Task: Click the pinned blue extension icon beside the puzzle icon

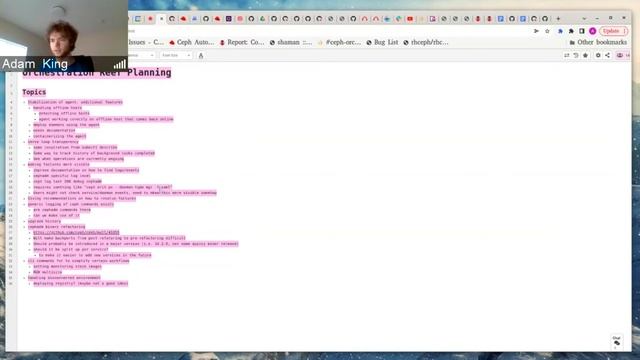Action: [x=560, y=31]
